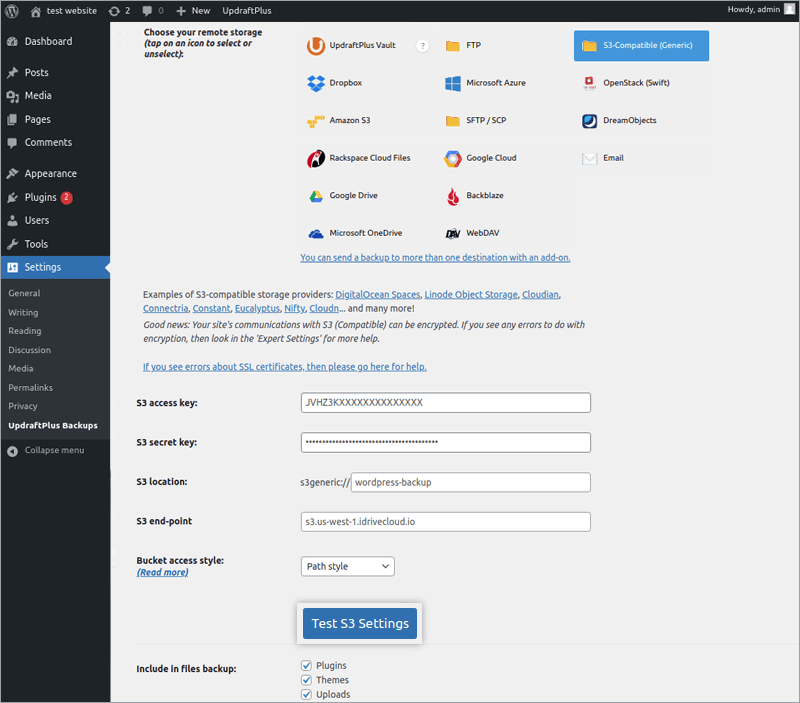Select the Email envelope icon

click(x=589, y=159)
